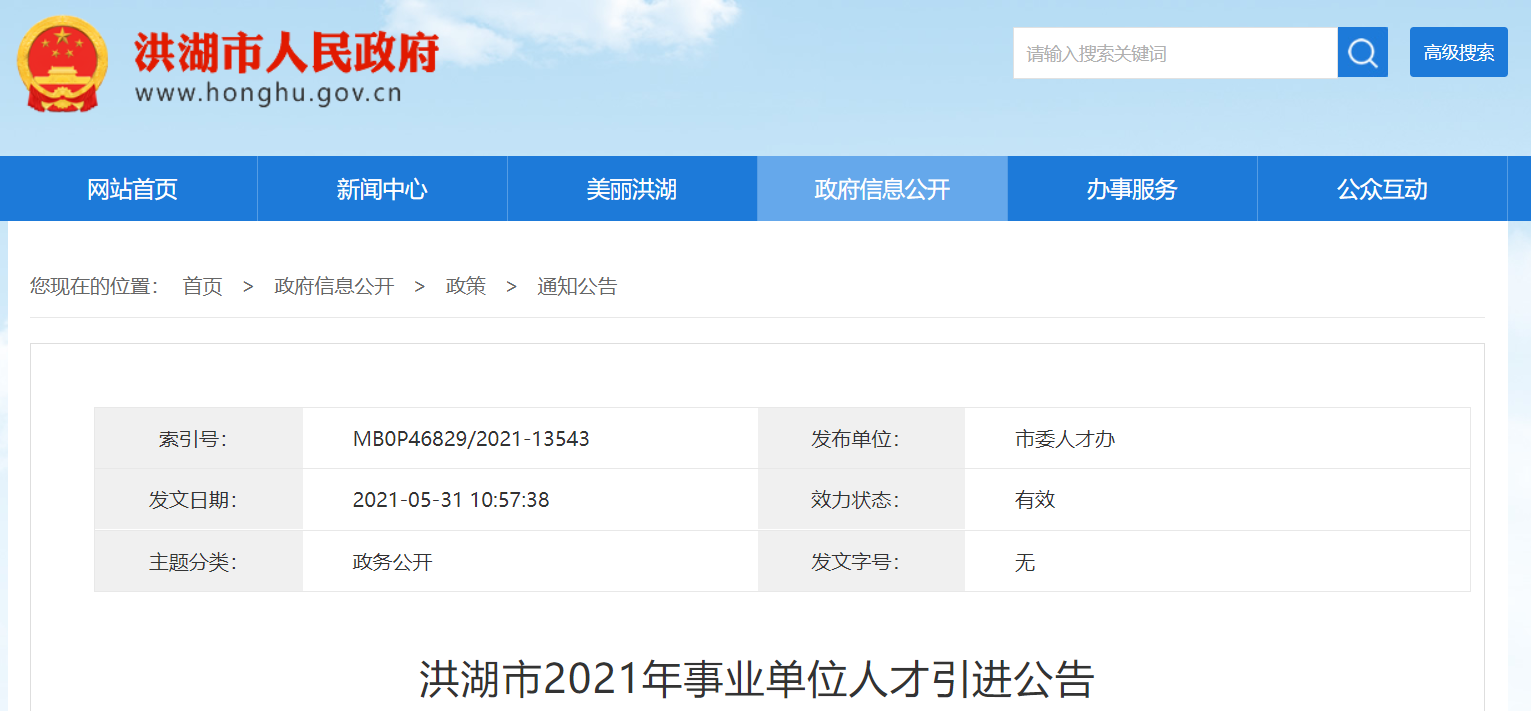Click the article title 洪湖市2021年事业单位人才引进公告
This screenshot has width=1531, height=711.
pyautogui.click(x=757, y=680)
